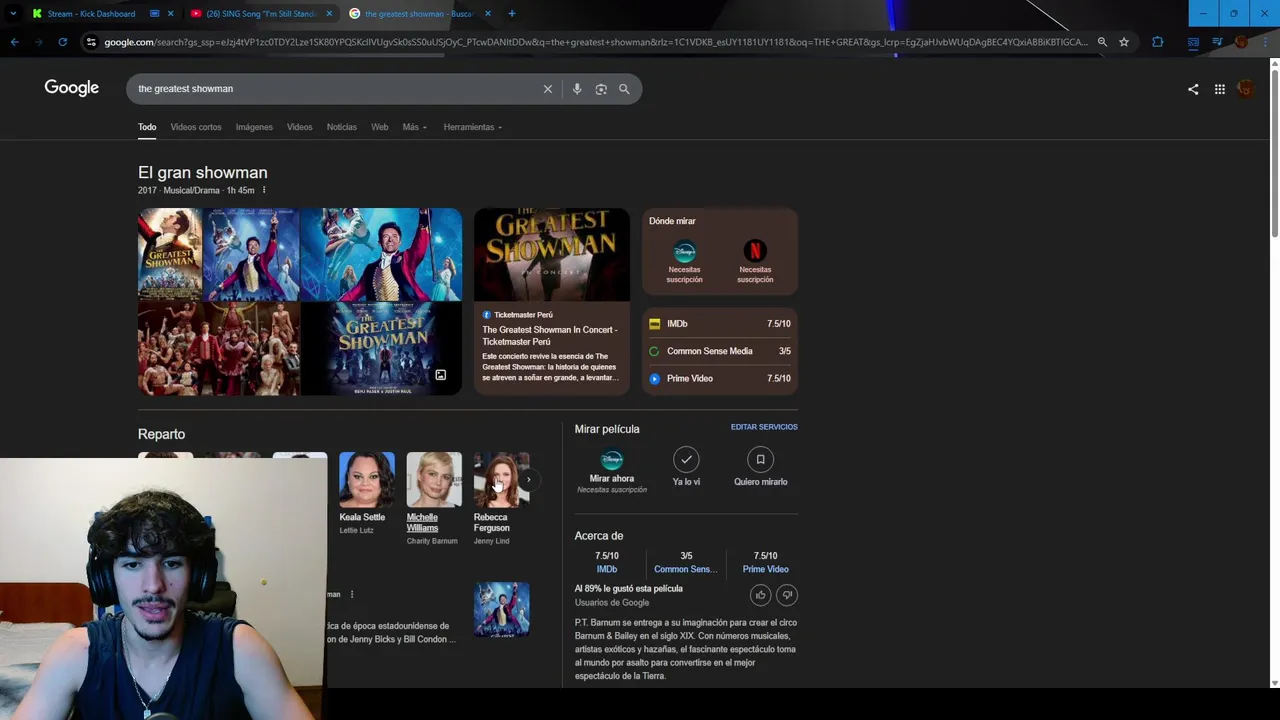Expand the Herramientas dropdown
1280x720 pixels.
coord(473,127)
